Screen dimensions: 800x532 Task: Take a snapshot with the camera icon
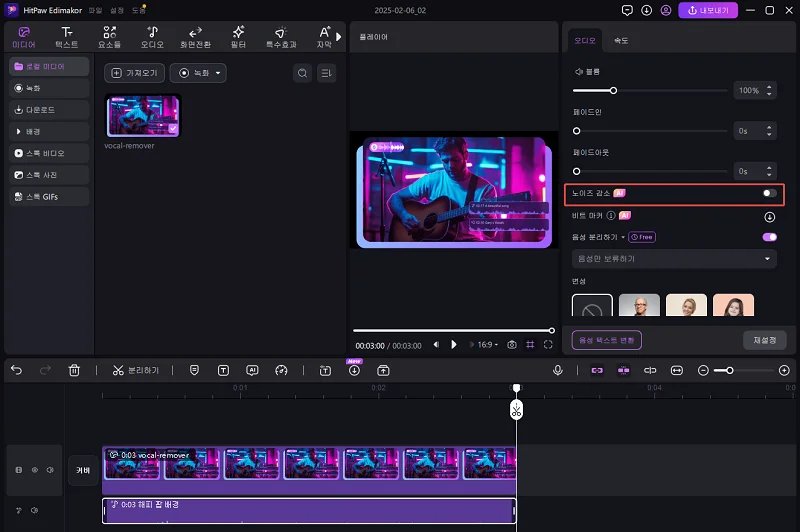pos(512,345)
